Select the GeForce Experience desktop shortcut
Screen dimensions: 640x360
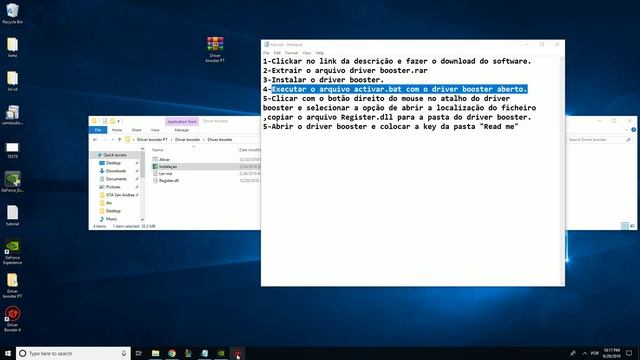pyautogui.click(x=12, y=252)
